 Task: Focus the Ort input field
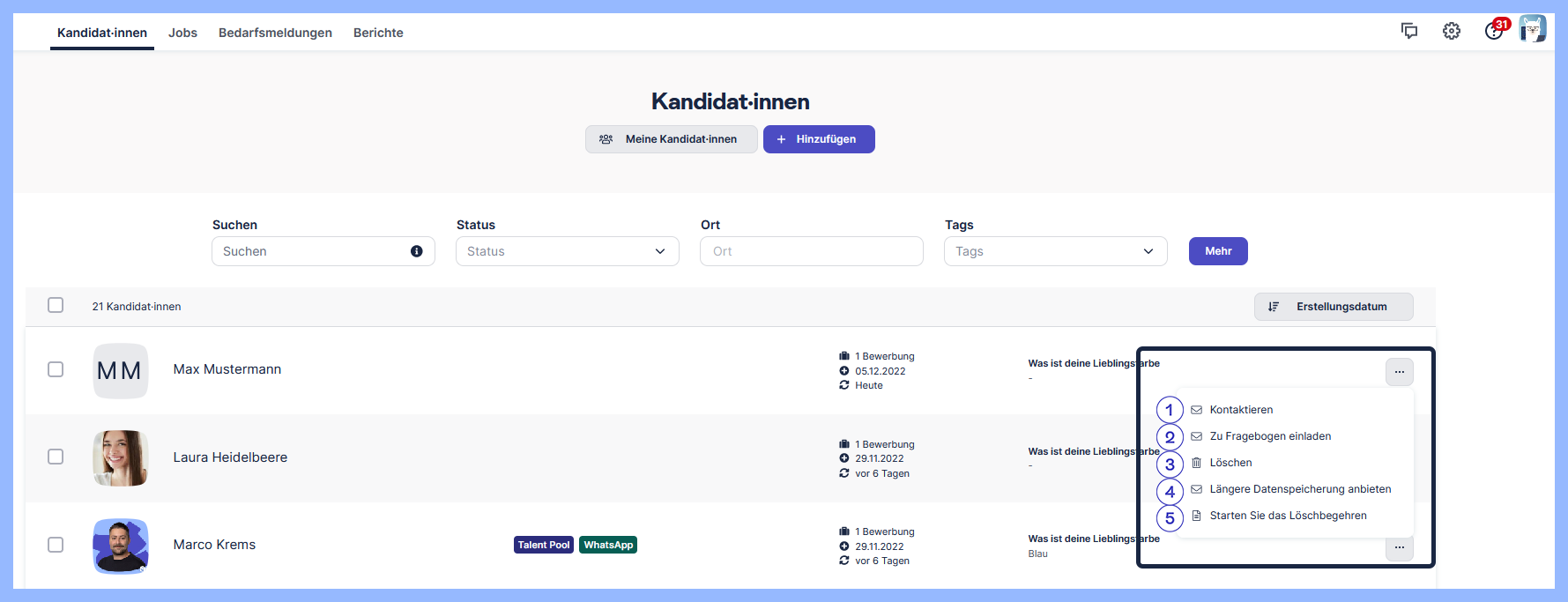[x=811, y=251]
